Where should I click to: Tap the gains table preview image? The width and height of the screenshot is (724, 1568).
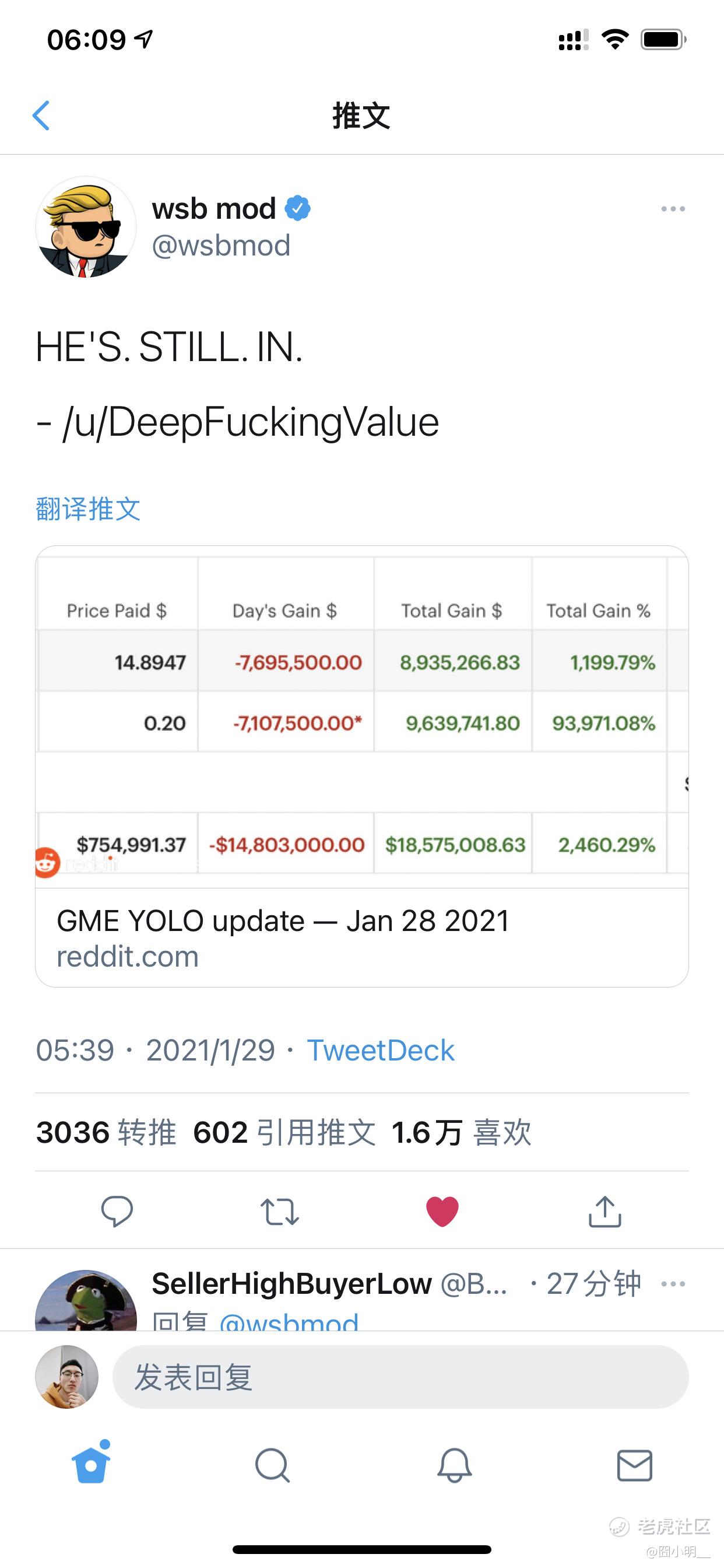[x=362, y=717]
